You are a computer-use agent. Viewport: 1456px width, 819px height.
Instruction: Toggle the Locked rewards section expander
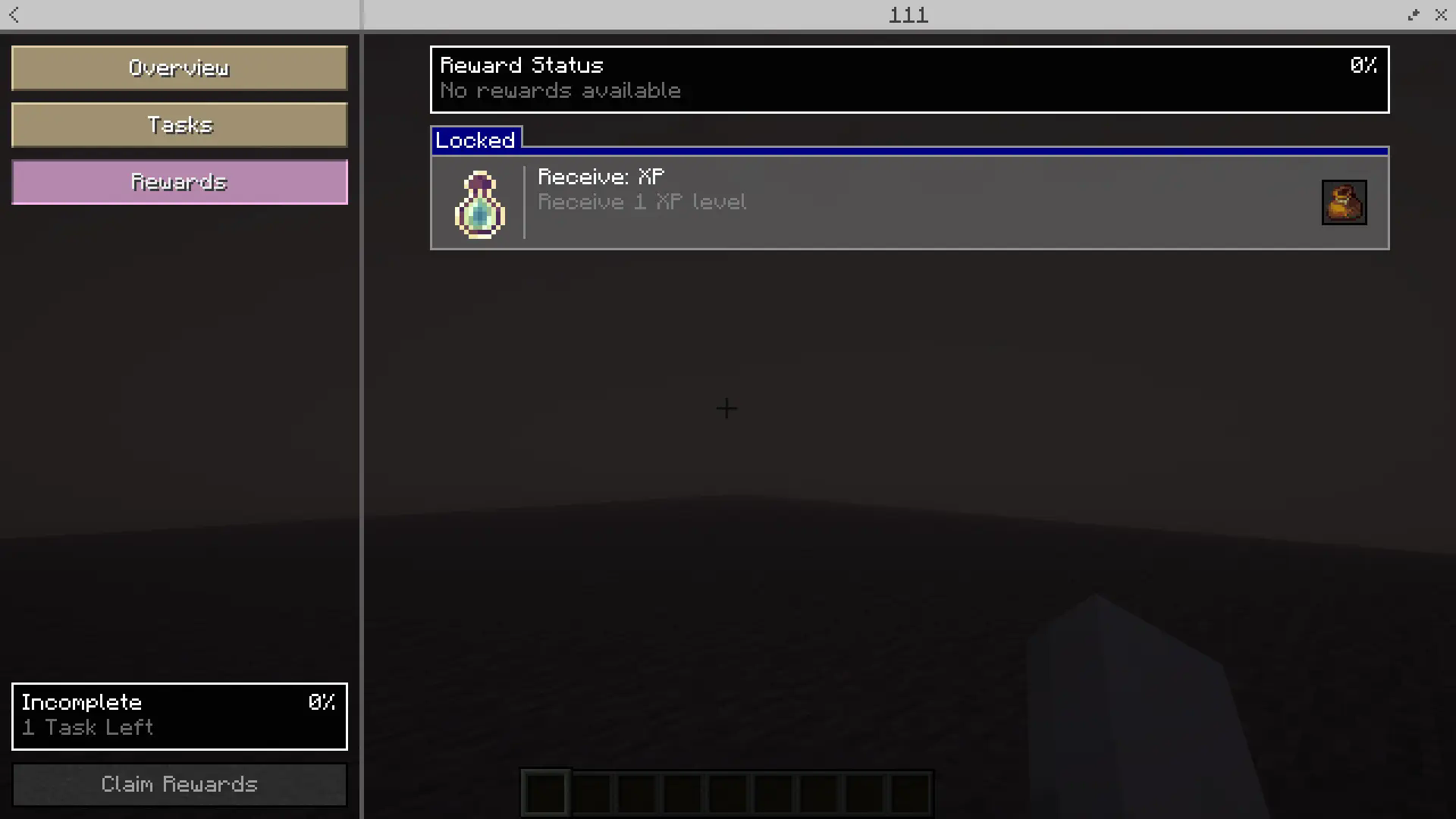[477, 140]
